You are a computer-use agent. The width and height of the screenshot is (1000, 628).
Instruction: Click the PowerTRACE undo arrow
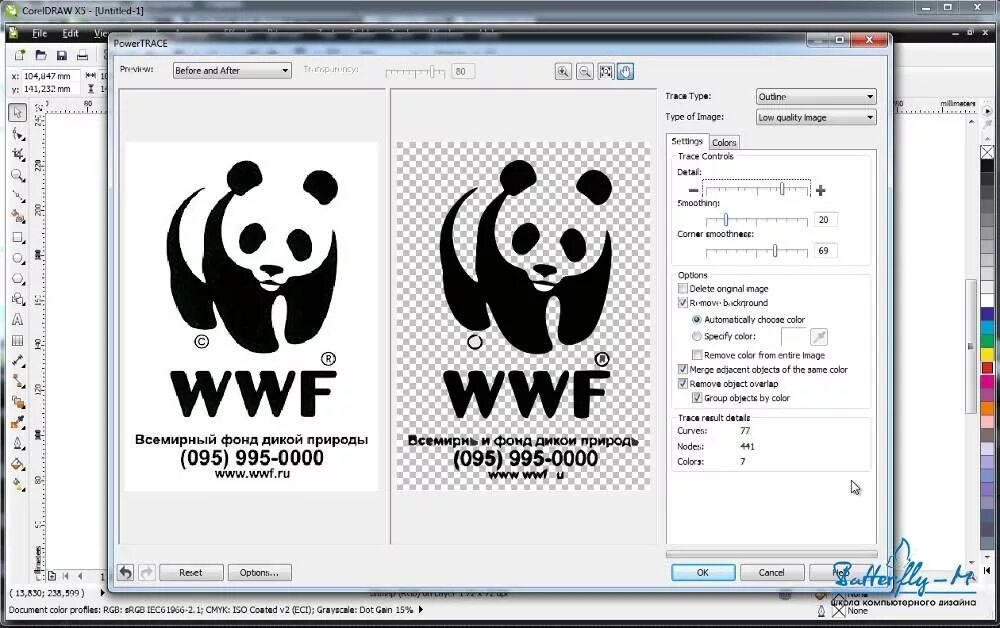[x=126, y=573]
